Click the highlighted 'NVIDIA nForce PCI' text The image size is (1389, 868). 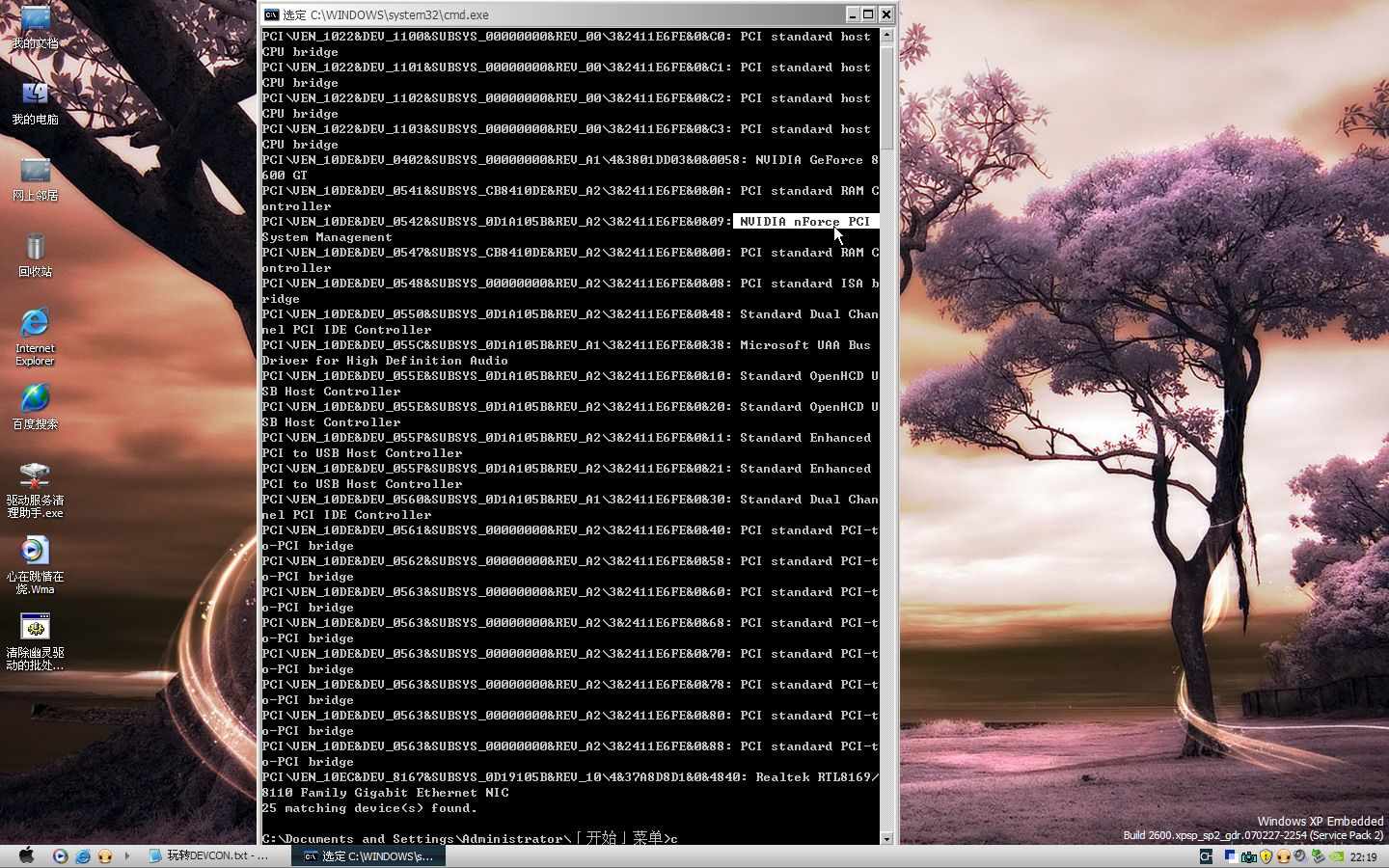(804, 222)
